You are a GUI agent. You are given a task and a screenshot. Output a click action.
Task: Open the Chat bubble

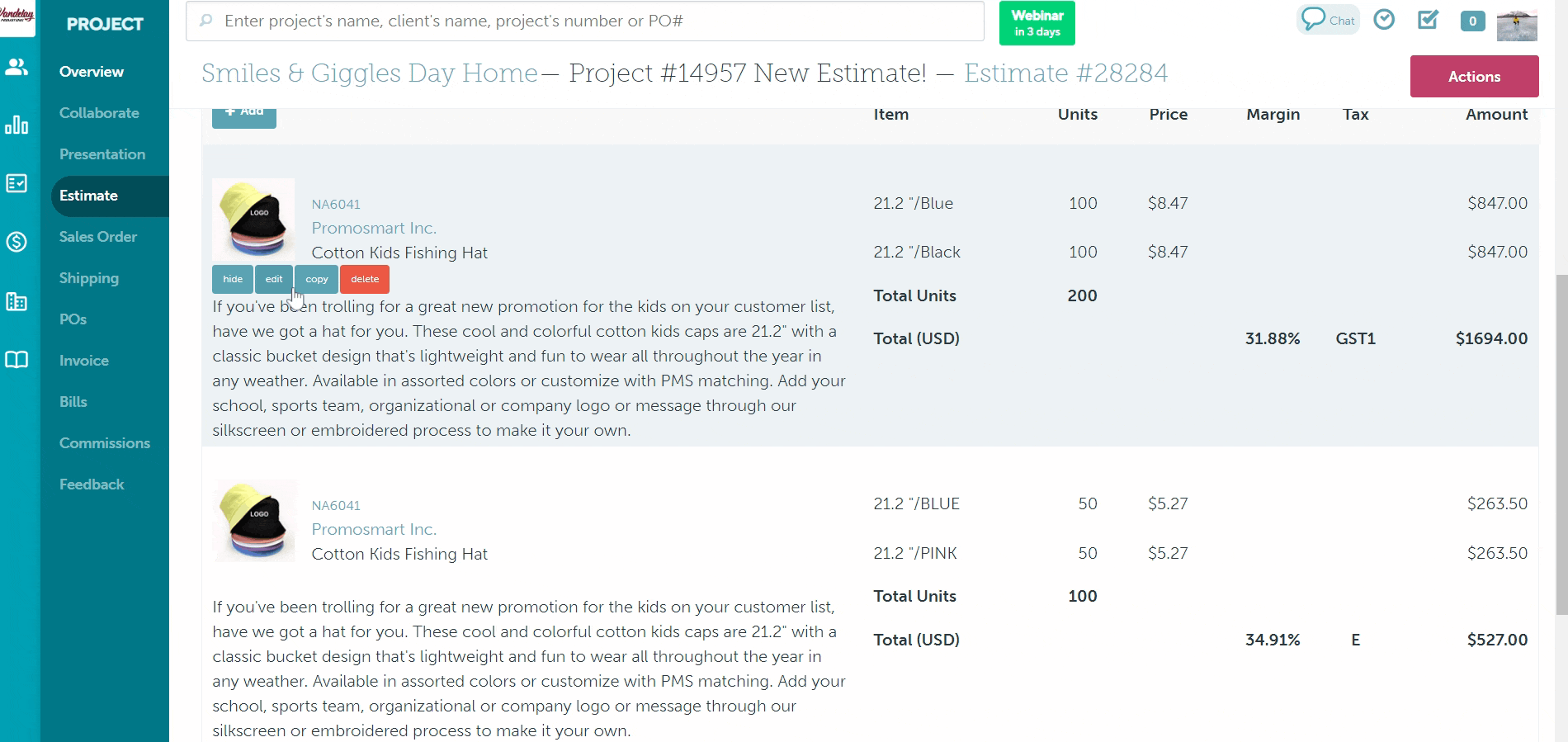click(x=1328, y=20)
